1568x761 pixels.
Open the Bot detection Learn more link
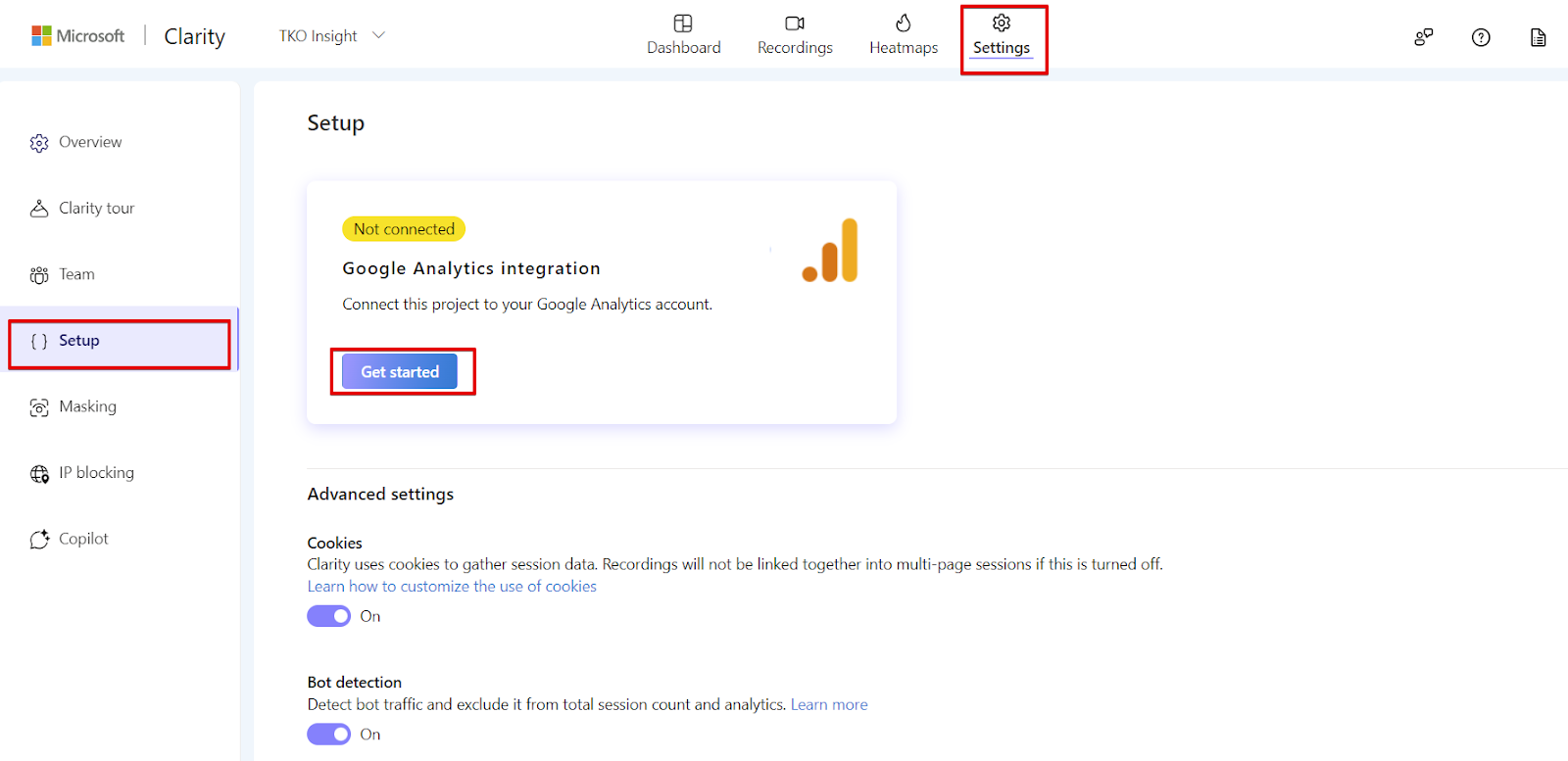click(x=829, y=705)
